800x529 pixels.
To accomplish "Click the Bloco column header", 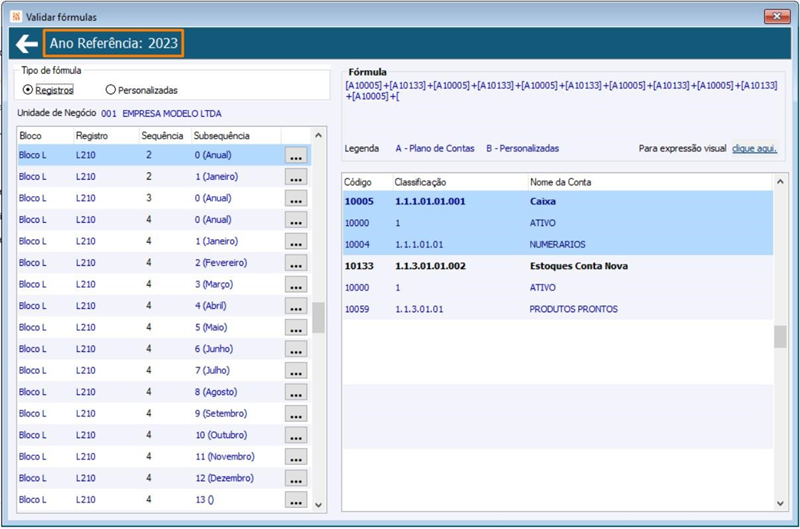I will pos(45,136).
